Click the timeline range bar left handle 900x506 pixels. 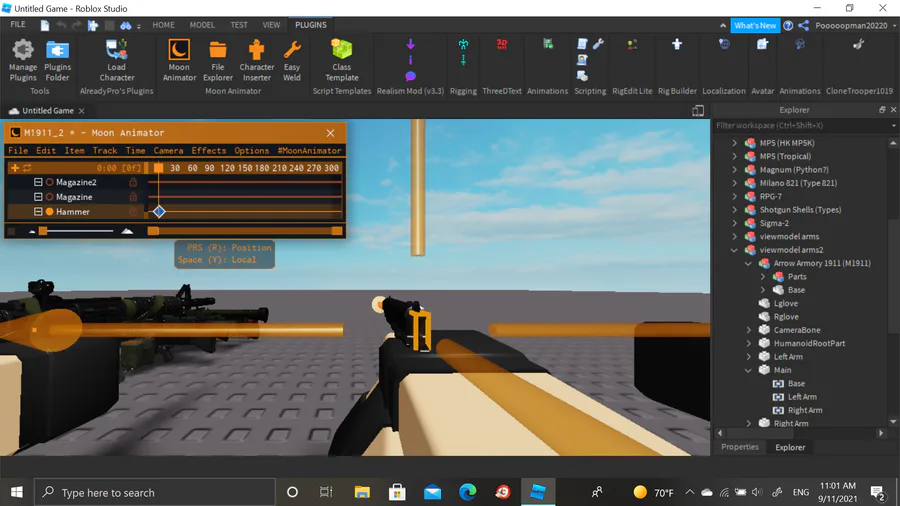click(x=153, y=231)
